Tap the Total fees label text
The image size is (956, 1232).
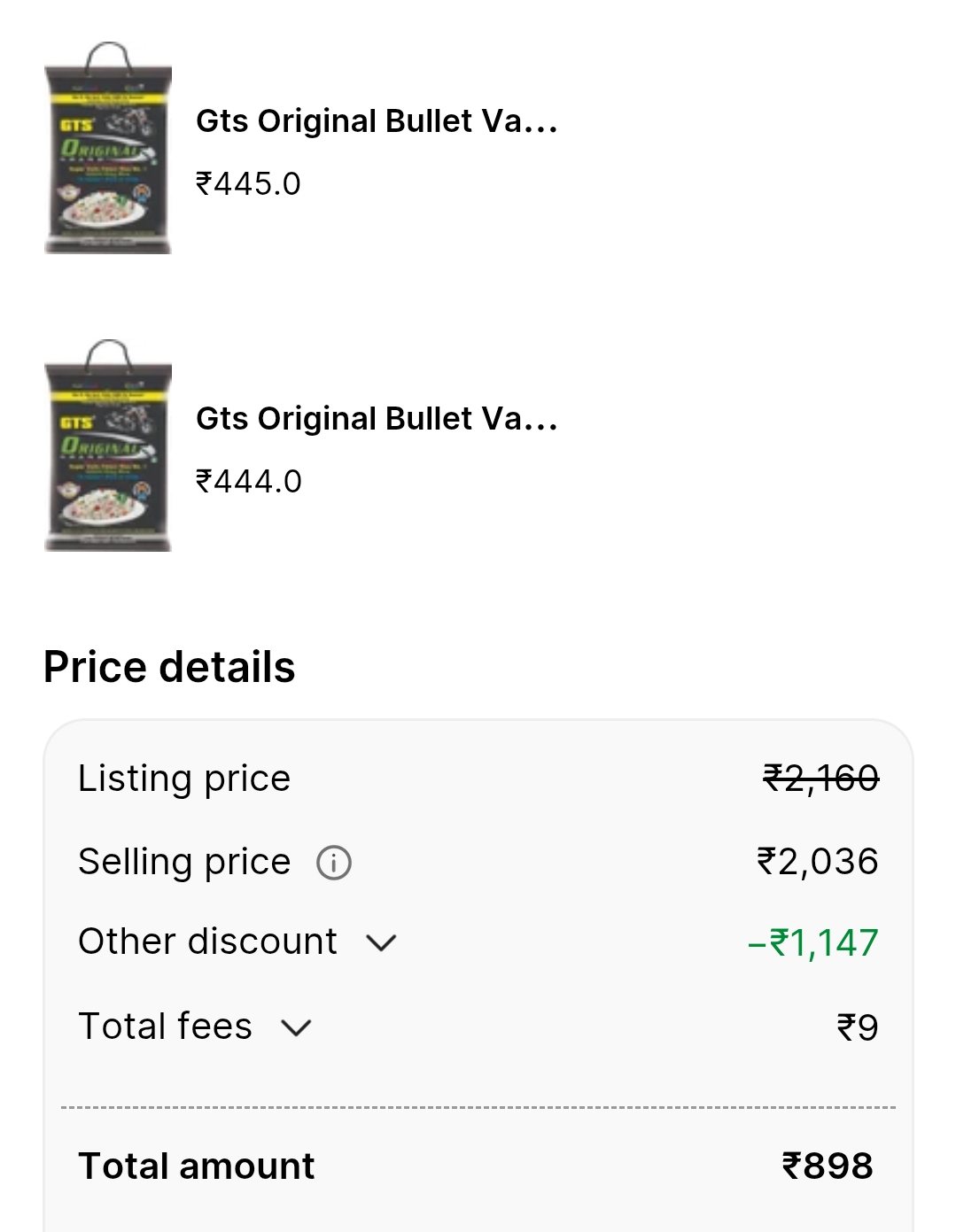[165, 1027]
